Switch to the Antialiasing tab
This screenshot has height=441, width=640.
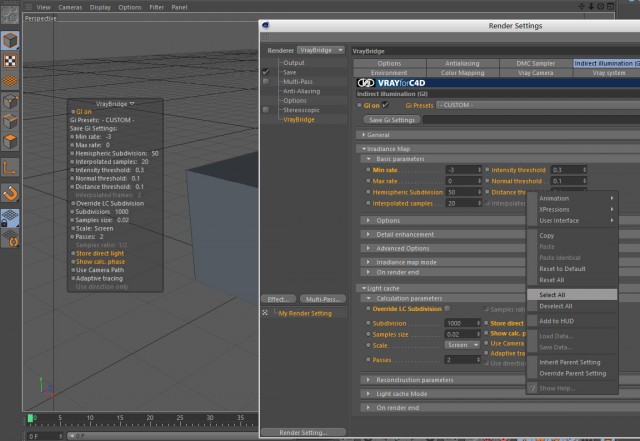(x=462, y=63)
